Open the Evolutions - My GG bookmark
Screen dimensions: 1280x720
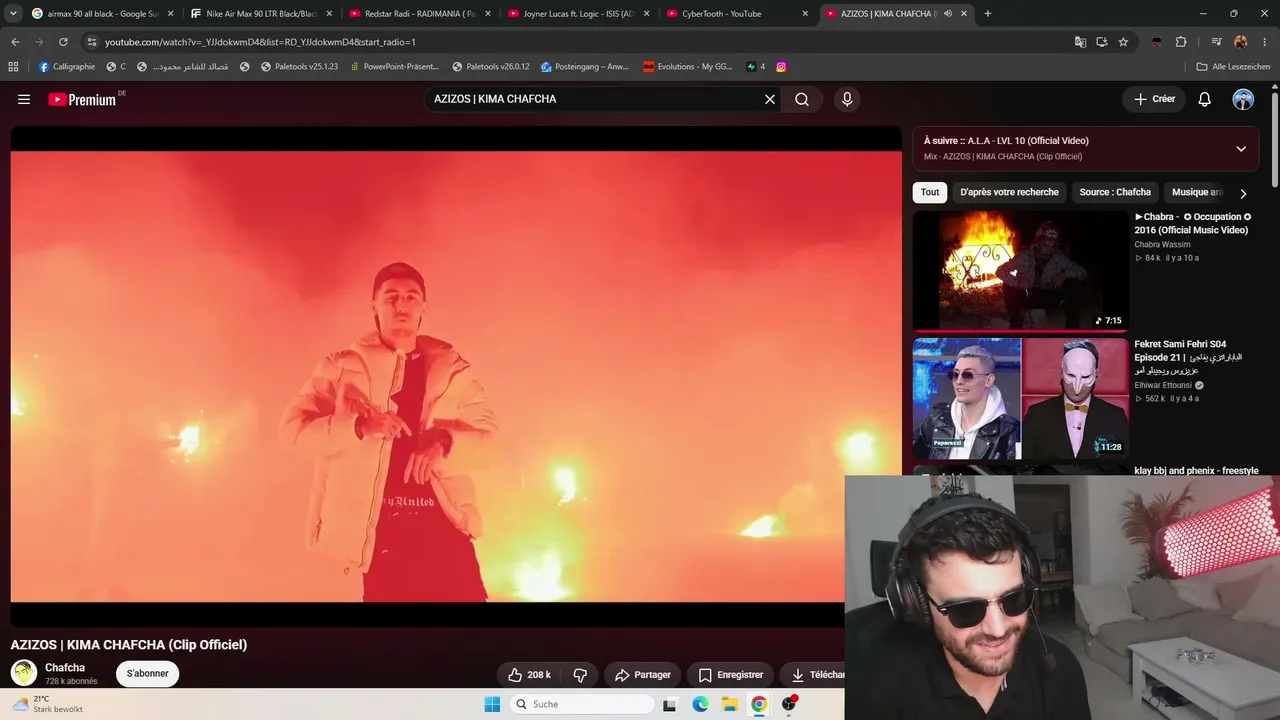tap(687, 67)
